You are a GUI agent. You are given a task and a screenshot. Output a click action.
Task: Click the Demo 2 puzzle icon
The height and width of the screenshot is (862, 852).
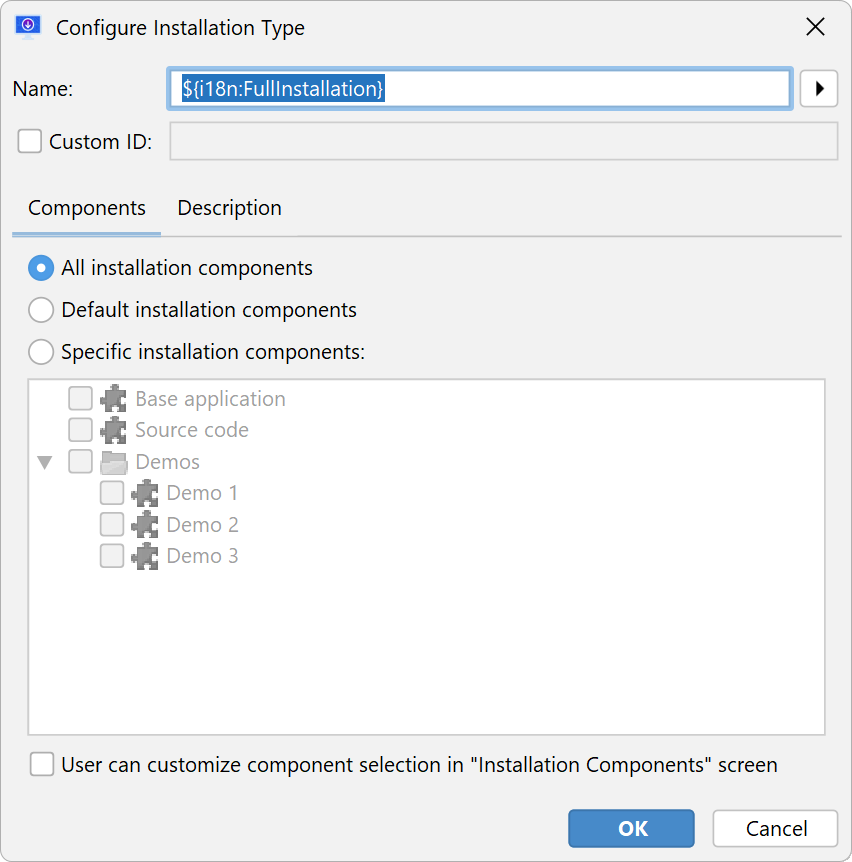pos(145,524)
